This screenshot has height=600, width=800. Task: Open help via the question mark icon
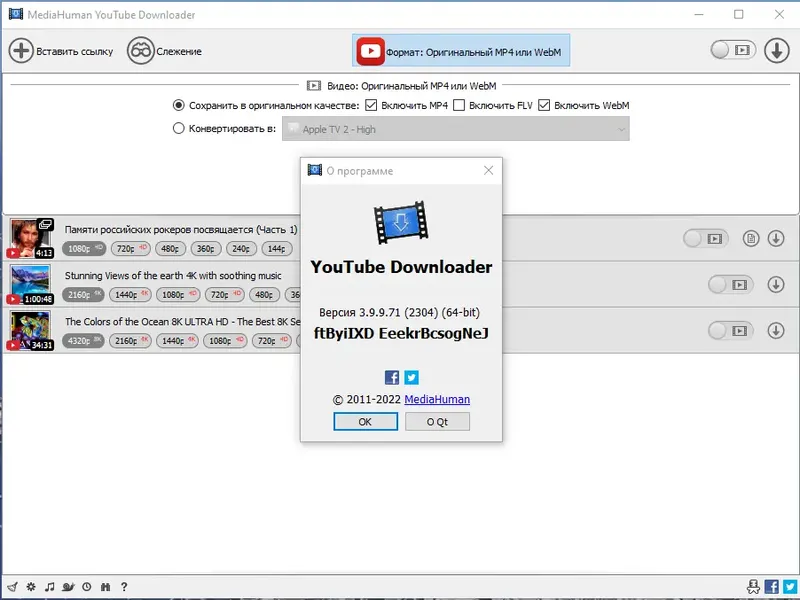122,589
